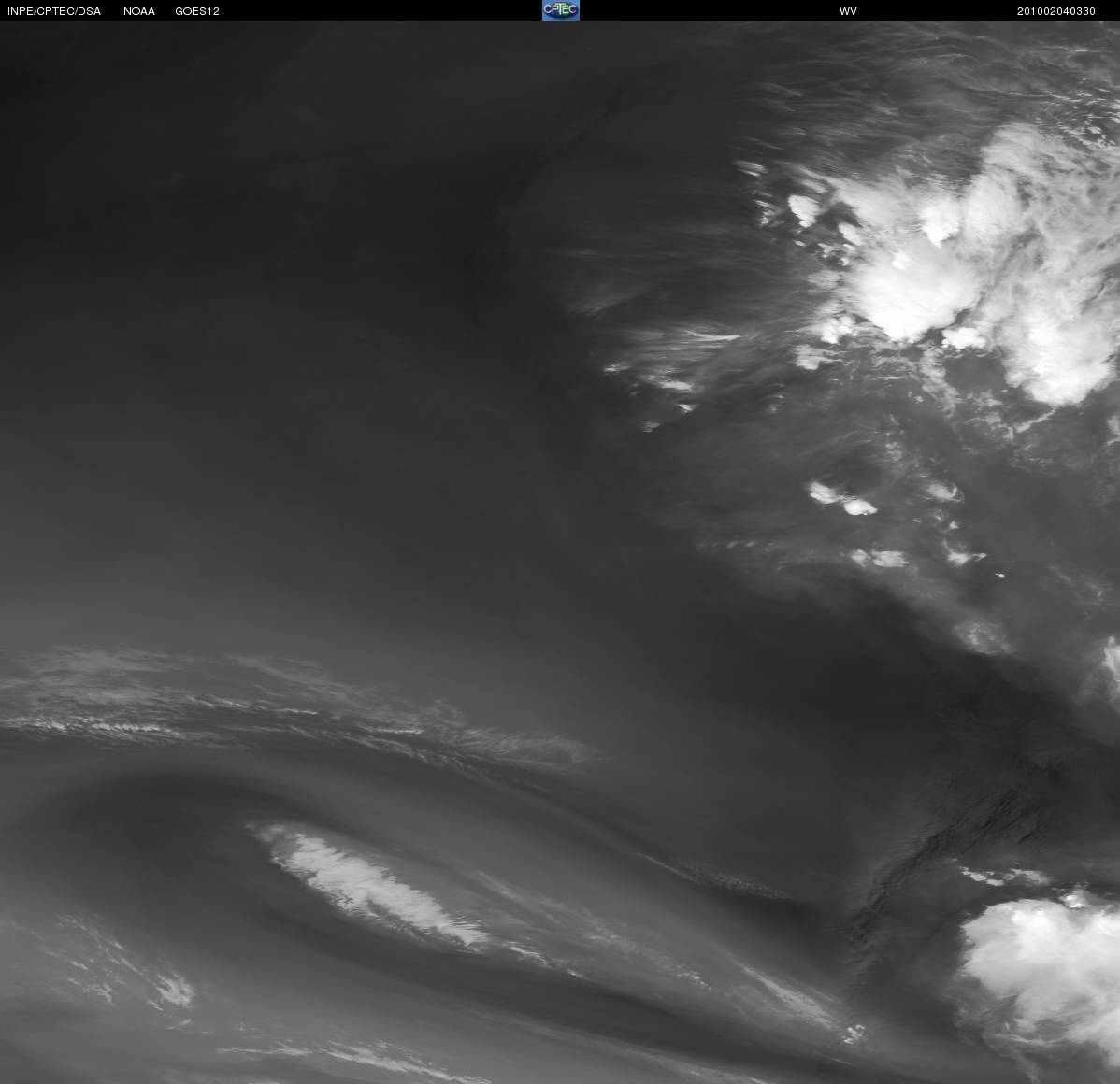The height and width of the screenshot is (1084, 1120).
Task: Click the CPTEC logo in header
Action: [x=561, y=10]
